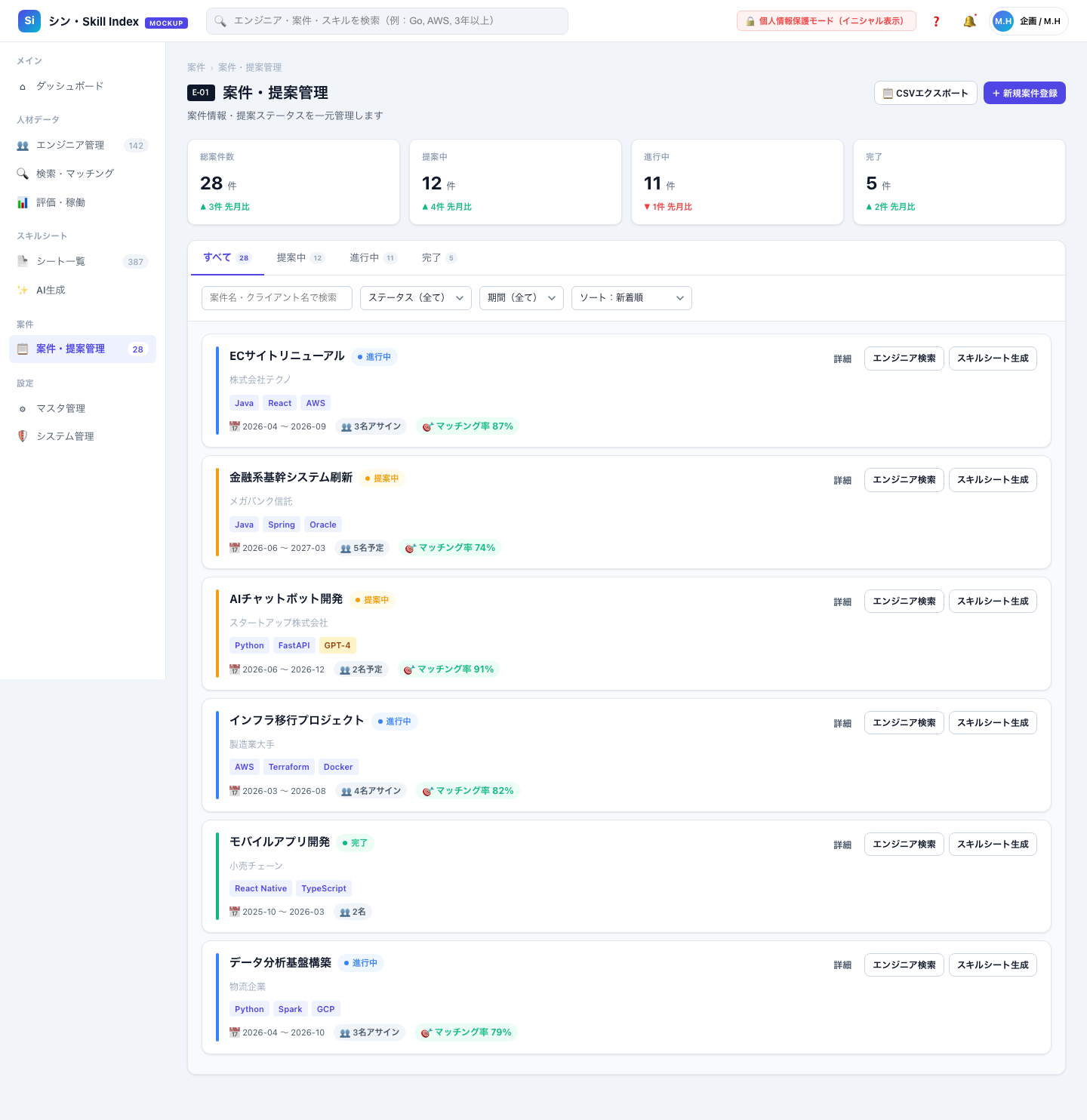Click the 案件 breadcrumb link
The height and width of the screenshot is (1120, 1087).
coord(196,68)
